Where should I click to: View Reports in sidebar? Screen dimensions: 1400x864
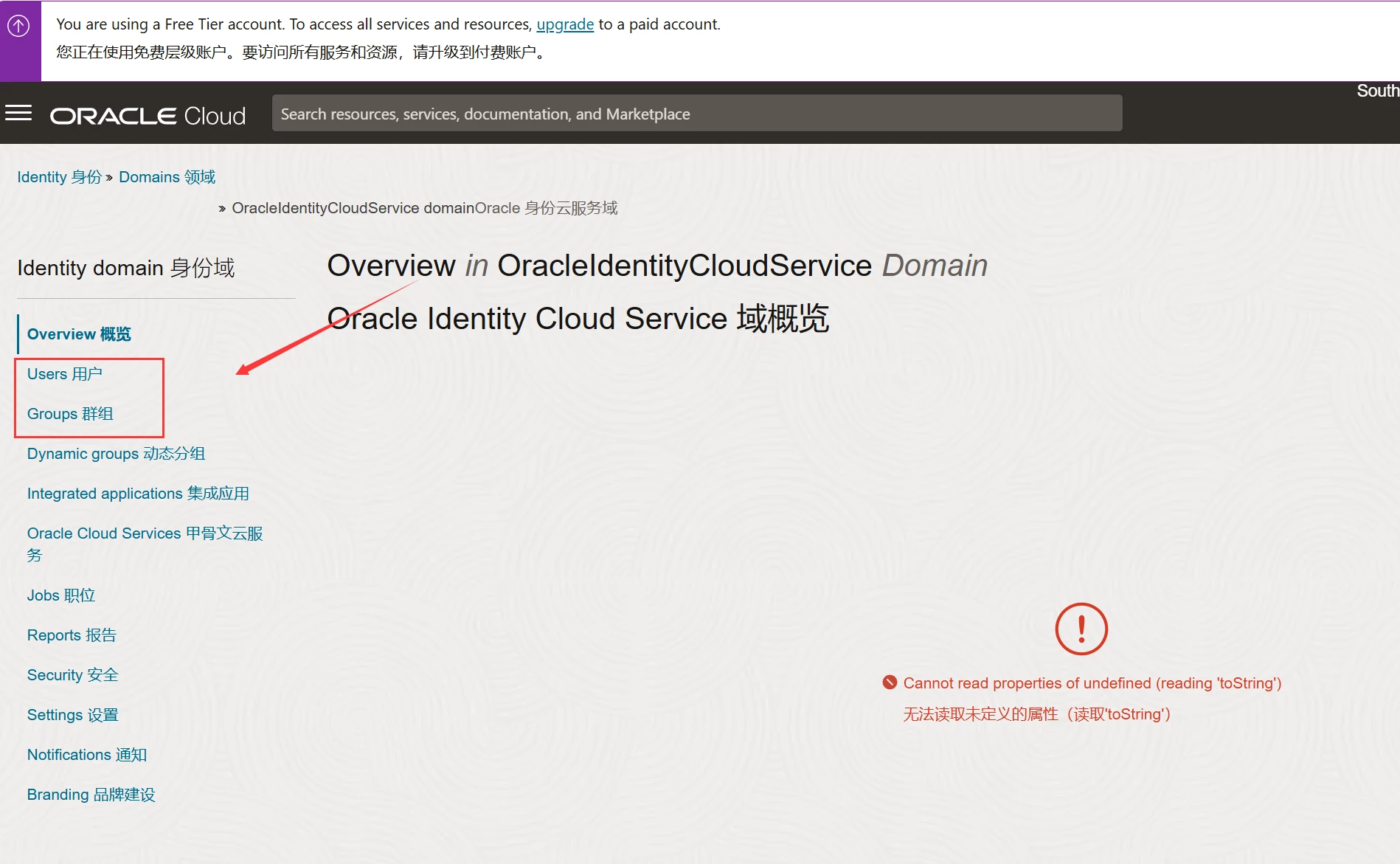pyautogui.click(x=72, y=635)
